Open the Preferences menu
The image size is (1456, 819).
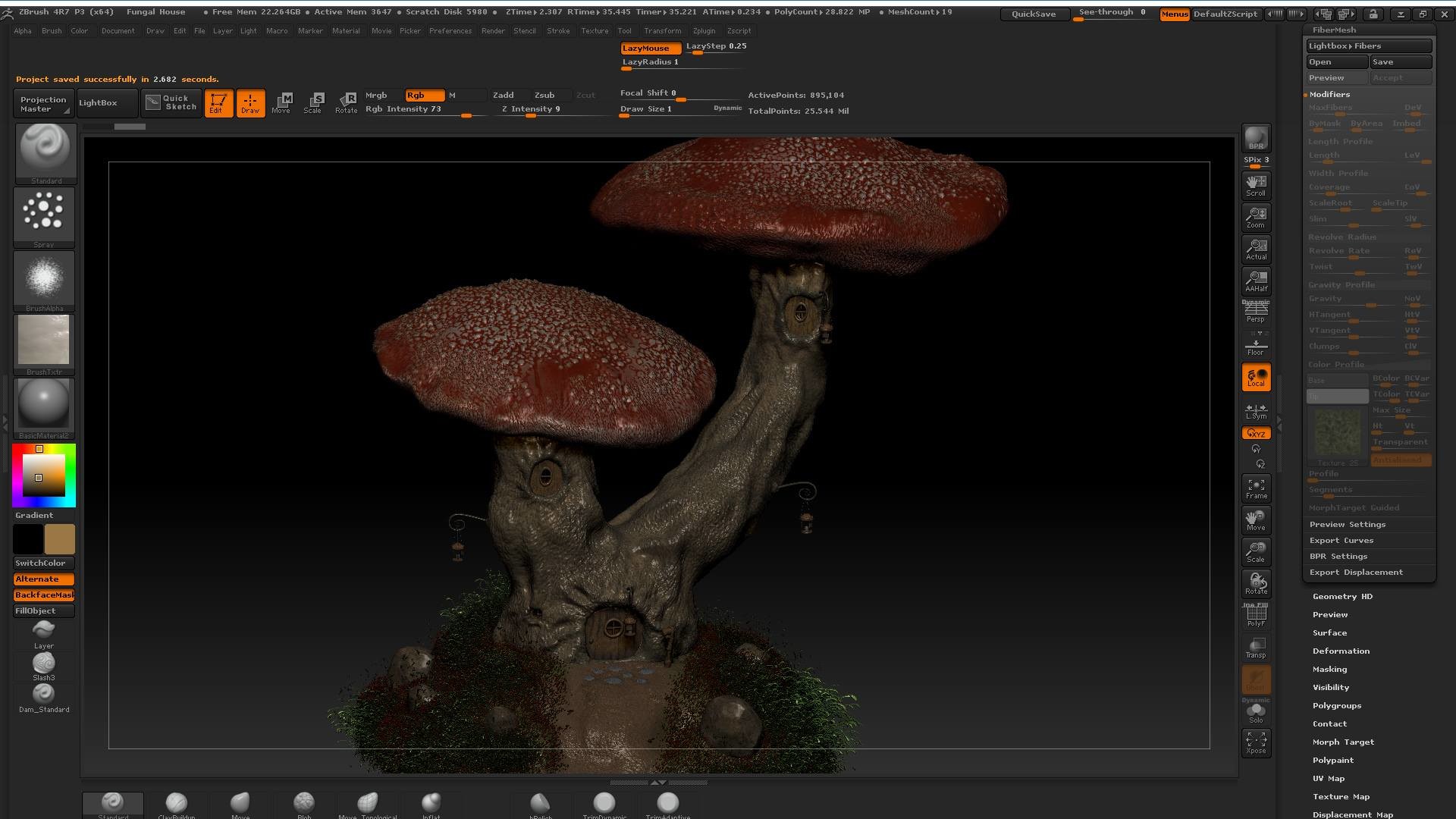[450, 31]
